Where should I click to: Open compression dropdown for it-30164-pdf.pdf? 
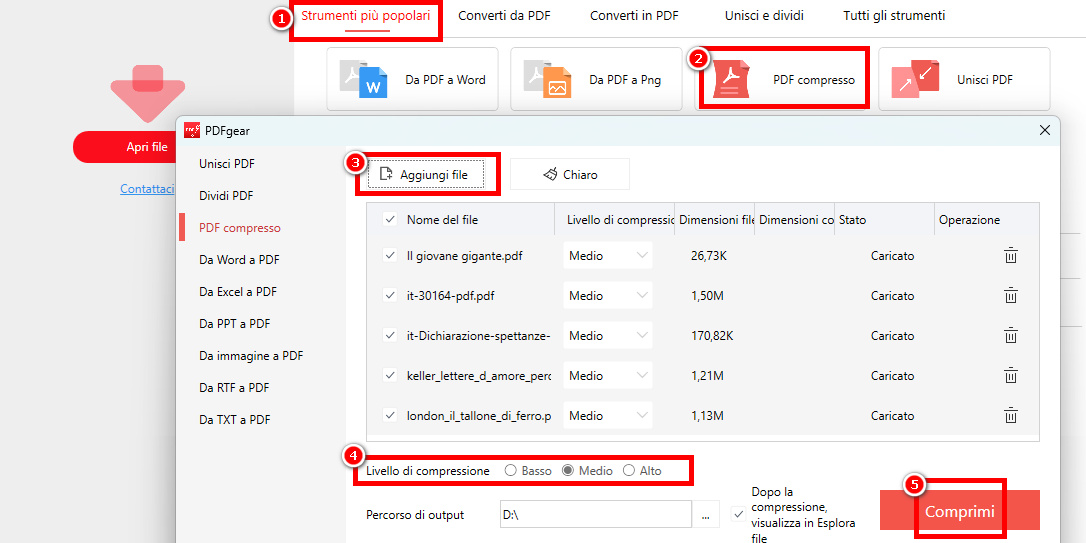tap(607, 296)
